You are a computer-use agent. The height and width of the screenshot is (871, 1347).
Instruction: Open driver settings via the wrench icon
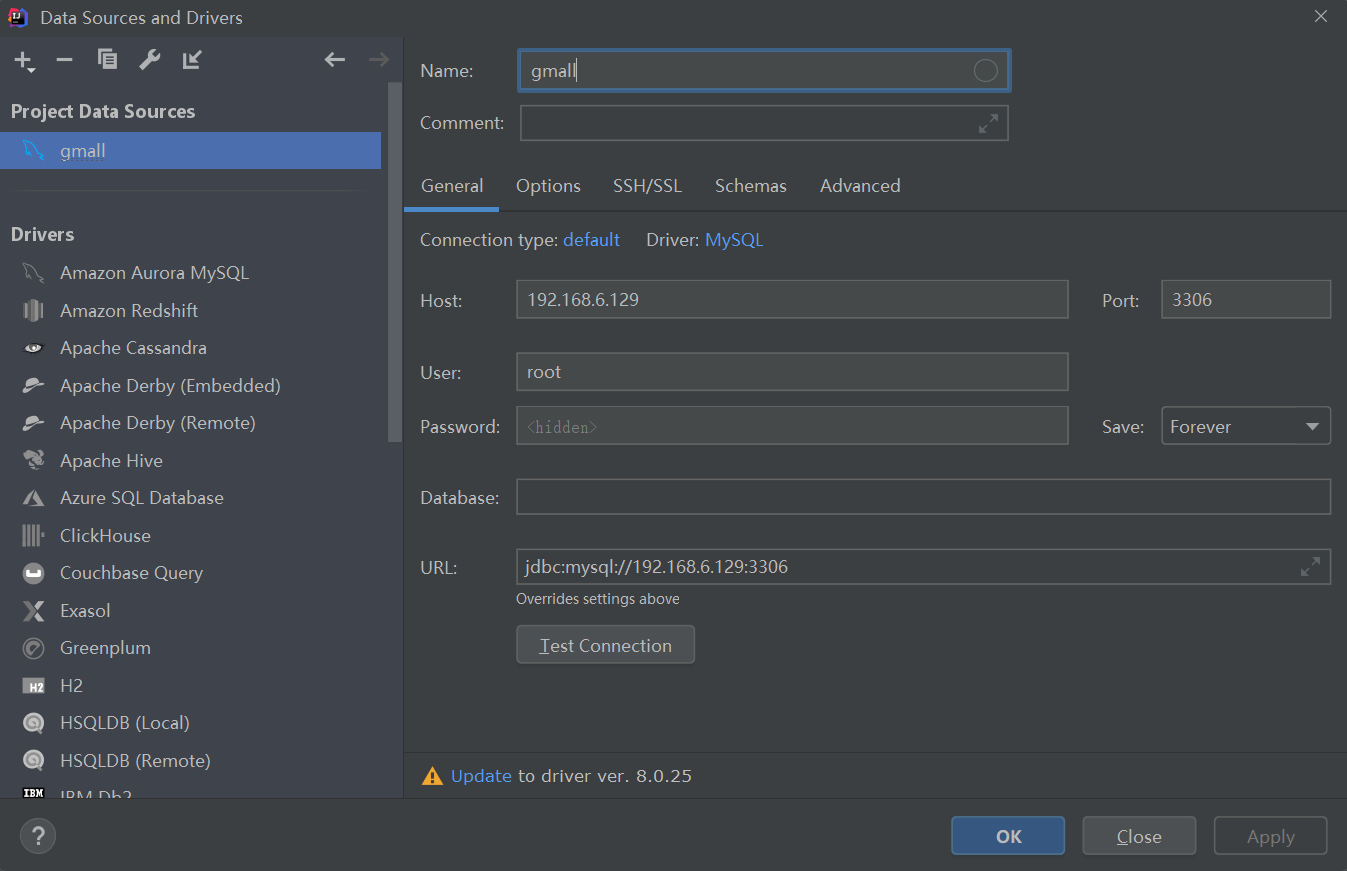click(x=149, y=60)
